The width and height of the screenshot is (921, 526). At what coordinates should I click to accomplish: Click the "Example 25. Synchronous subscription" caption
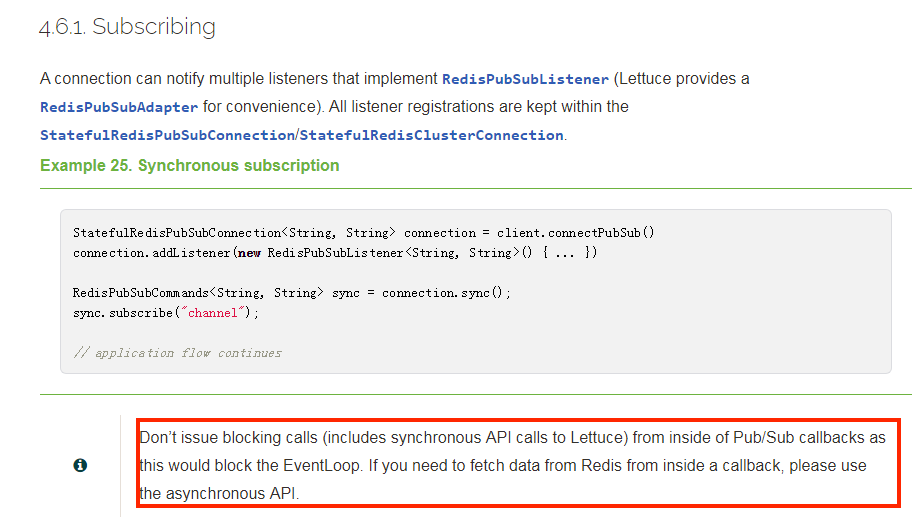[189, 165]
